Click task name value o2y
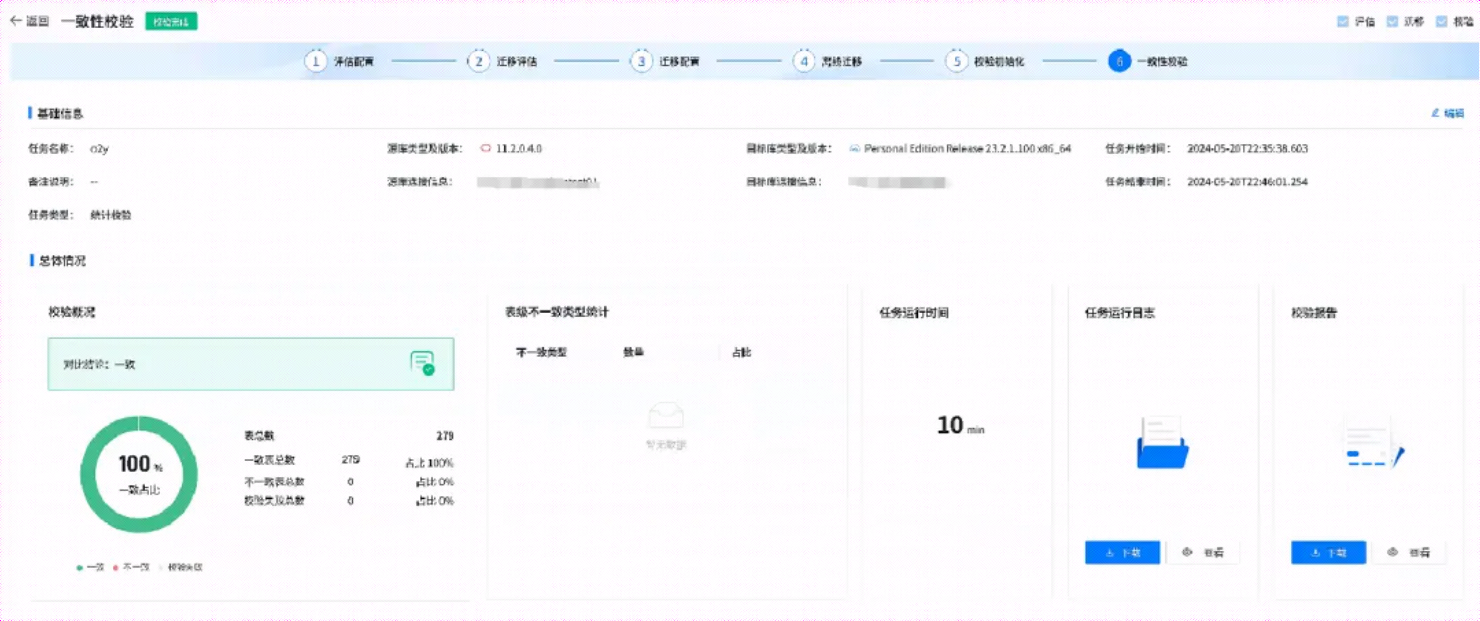 99,148
